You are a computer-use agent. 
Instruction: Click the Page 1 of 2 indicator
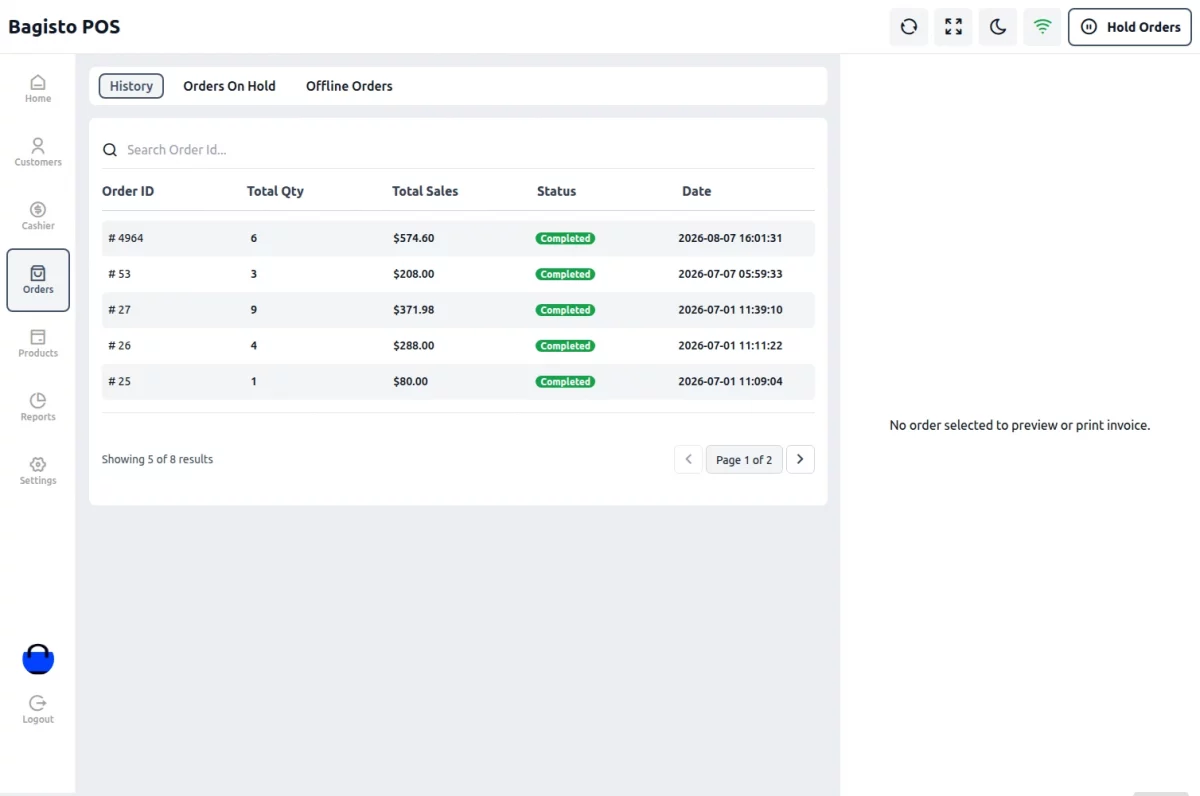coord(744,459)
